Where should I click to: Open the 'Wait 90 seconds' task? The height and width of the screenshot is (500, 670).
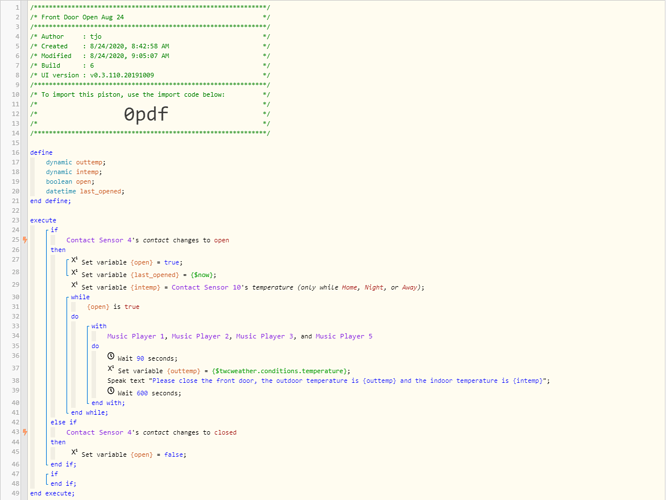pyautogui.click(x=147, y=359)
